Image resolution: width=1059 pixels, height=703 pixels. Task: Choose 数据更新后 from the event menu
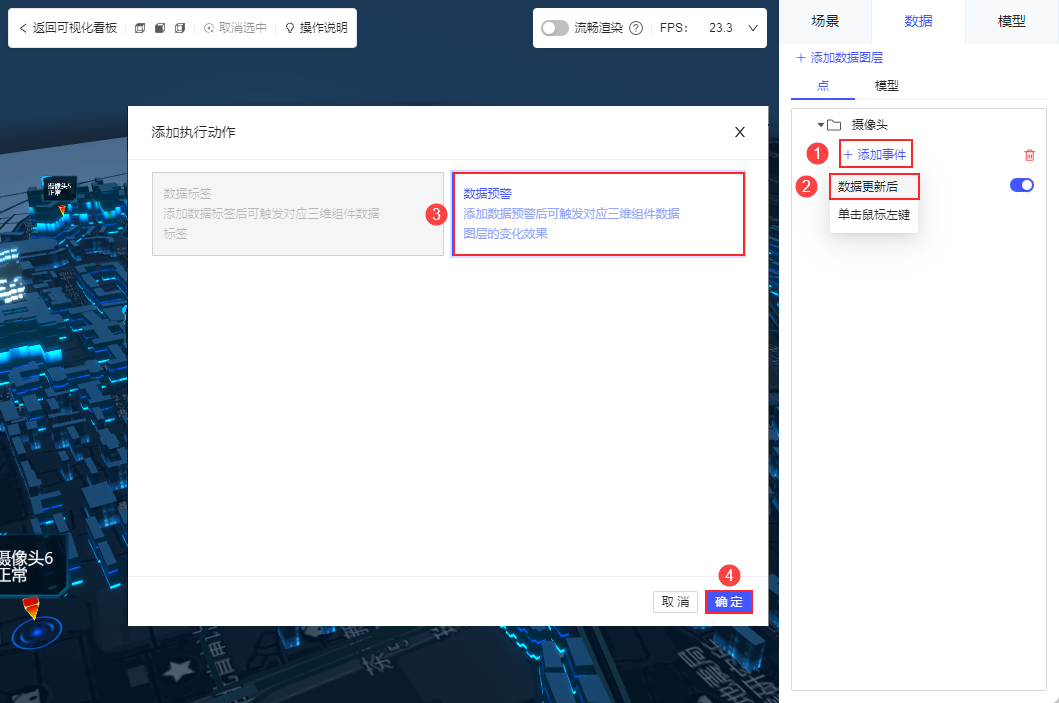coord(874,186)
